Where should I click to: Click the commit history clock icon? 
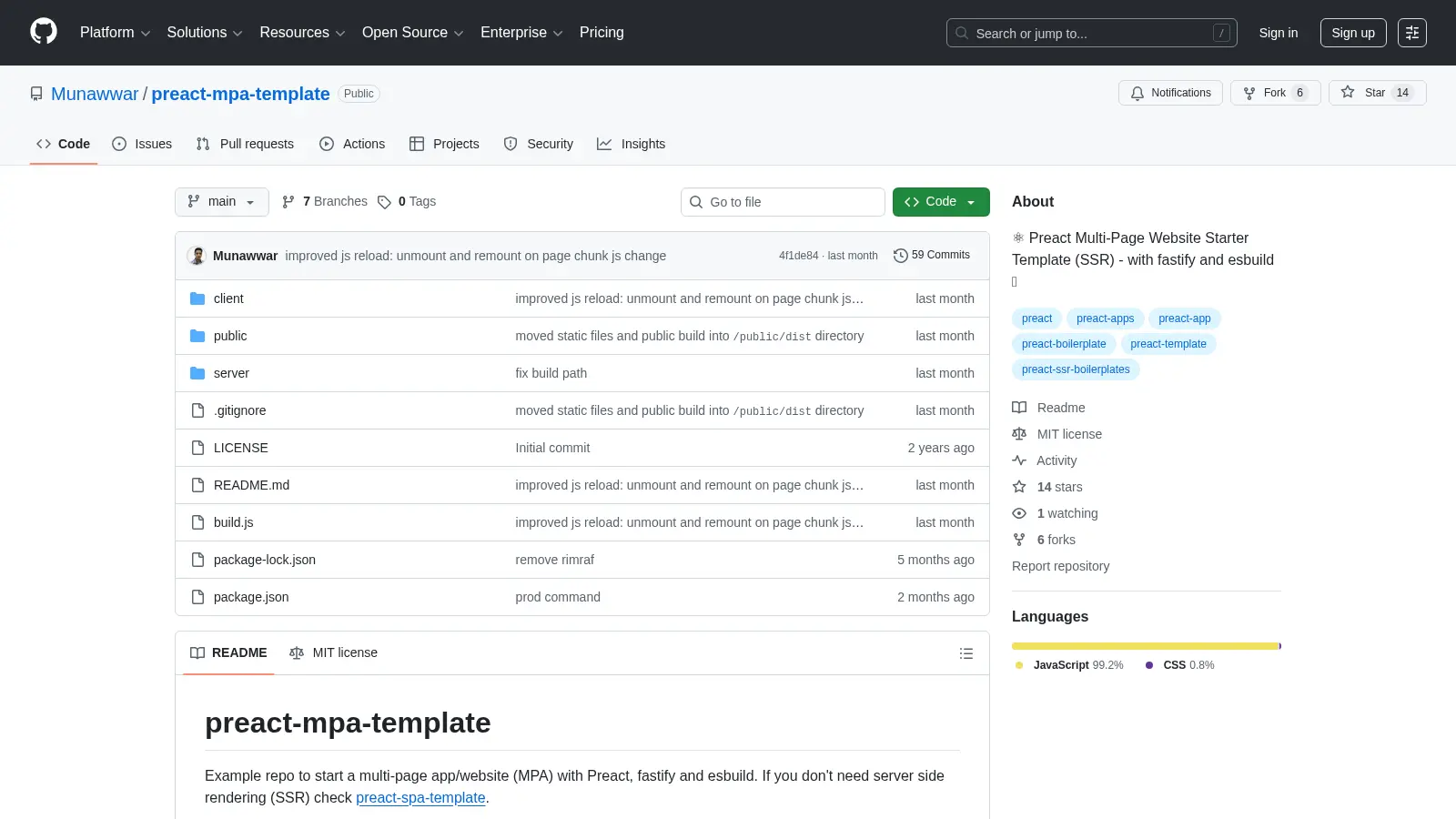(901, 256)
